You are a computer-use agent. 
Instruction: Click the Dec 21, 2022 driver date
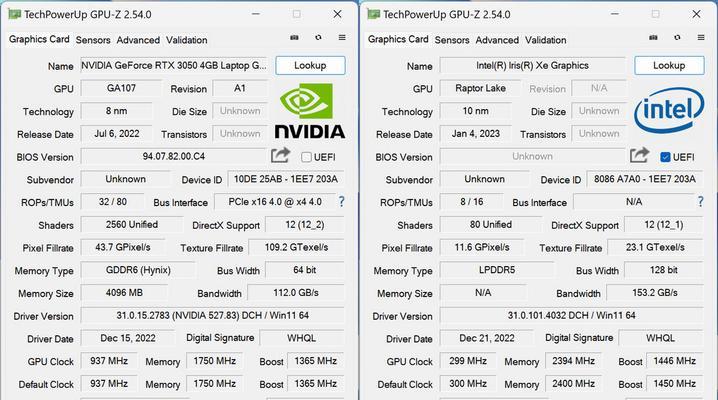point(487,338)
